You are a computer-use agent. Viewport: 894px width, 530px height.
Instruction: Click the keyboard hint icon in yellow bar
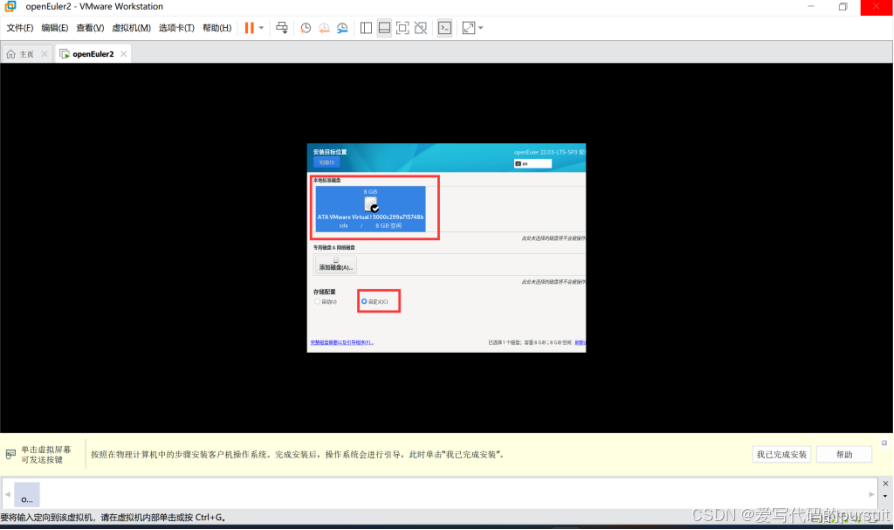[11, 454]
